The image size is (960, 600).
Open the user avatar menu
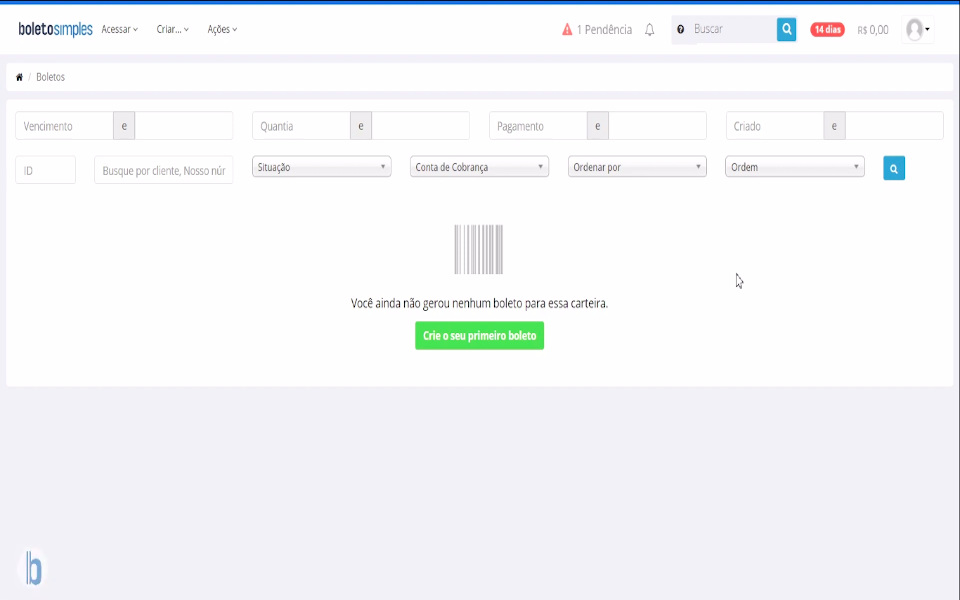[x=913, y=29]
